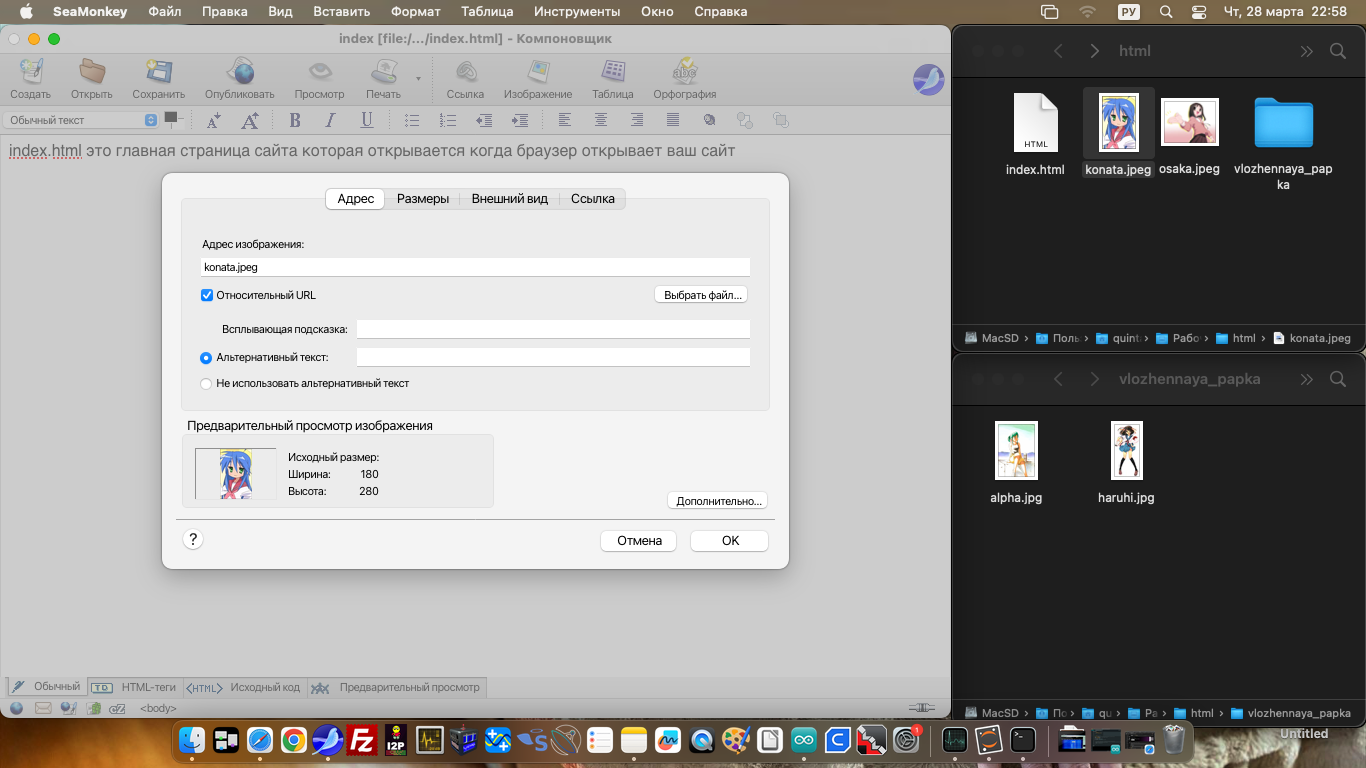Expand the html Finder toolbar overflow chevron
The width and height of the screenshot is (1366, 768).
[1306, 51]
